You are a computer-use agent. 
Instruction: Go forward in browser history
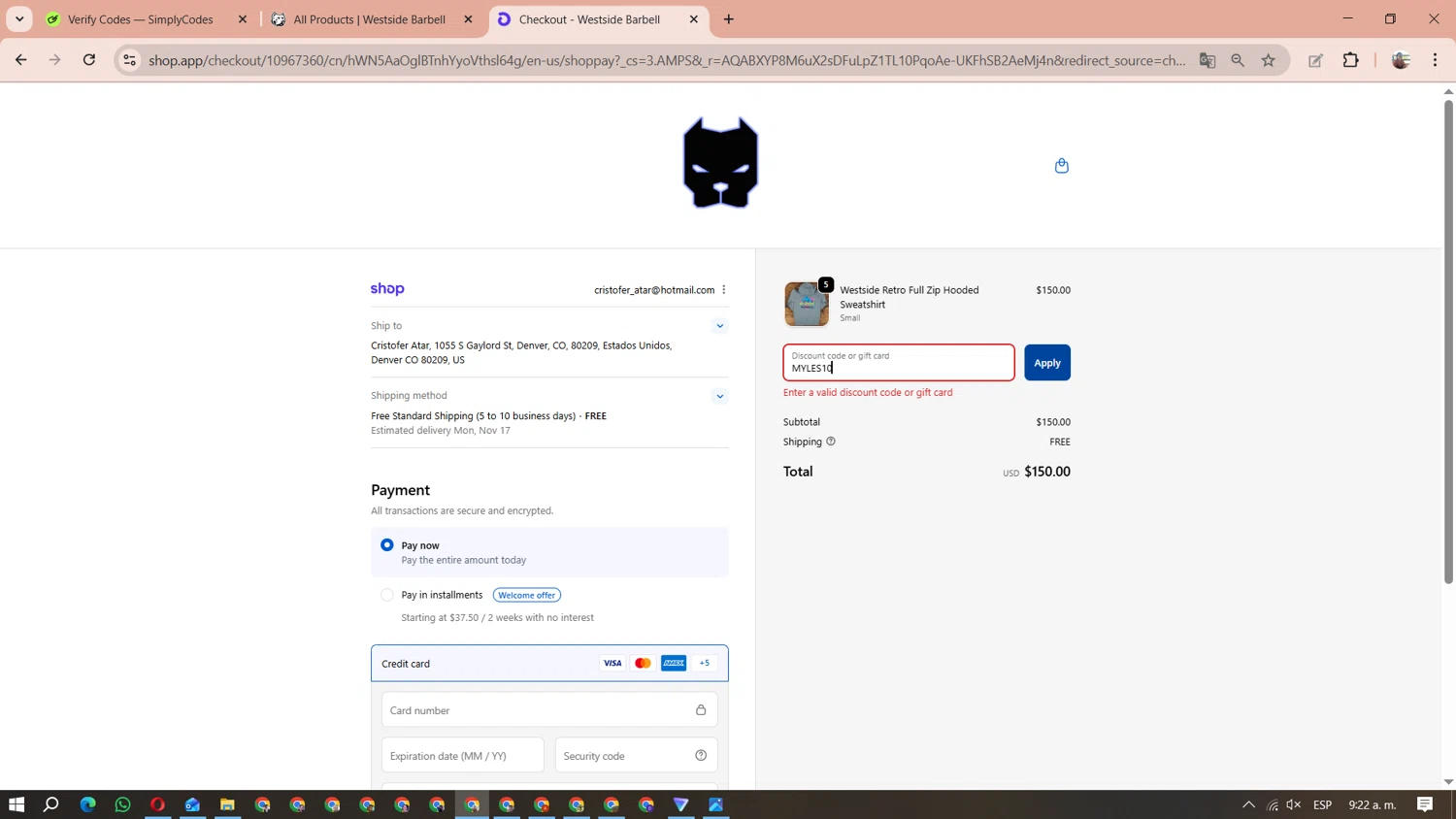pyautogui.click(x=54, y=60)
